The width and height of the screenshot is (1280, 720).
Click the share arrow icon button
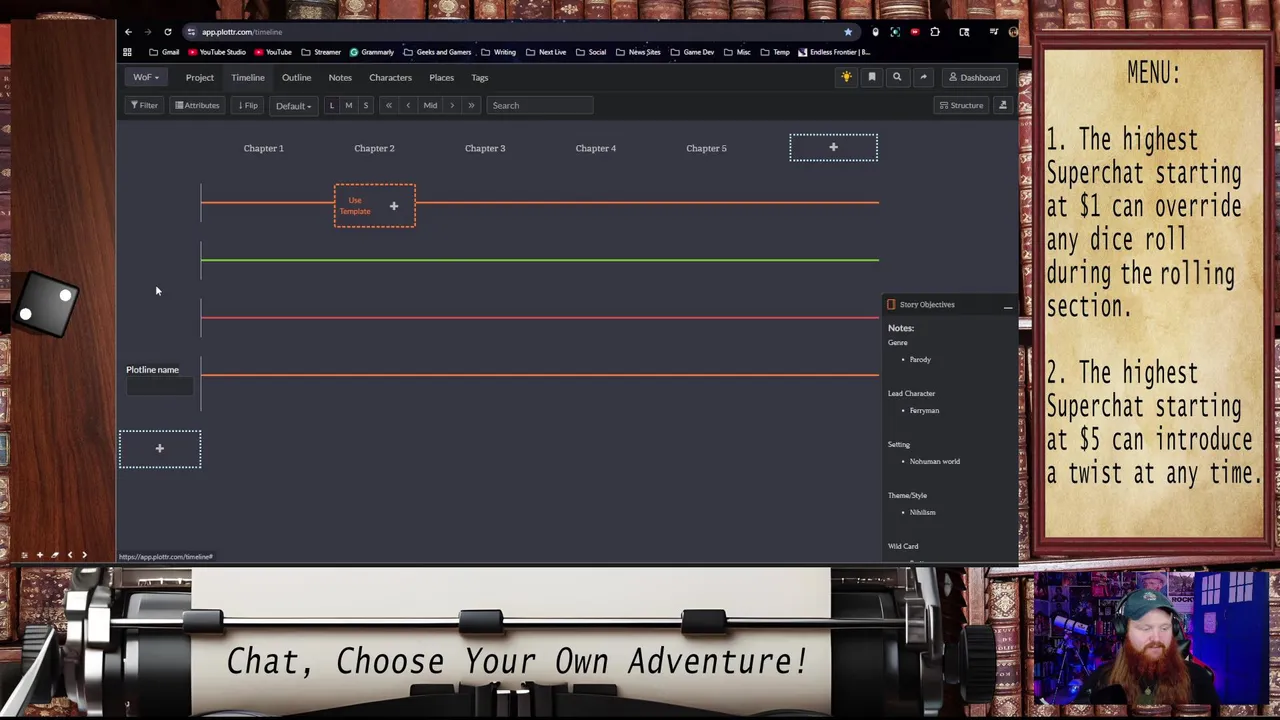click(923, 77)
